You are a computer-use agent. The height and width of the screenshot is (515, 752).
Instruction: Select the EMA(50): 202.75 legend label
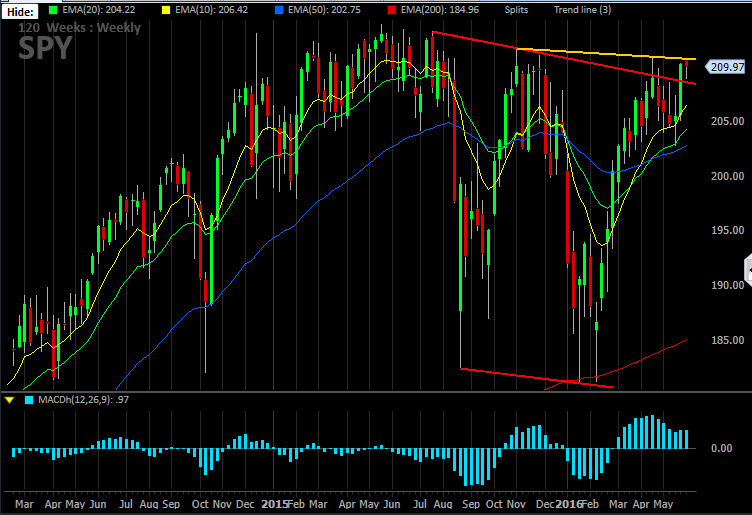coord(324,10)
